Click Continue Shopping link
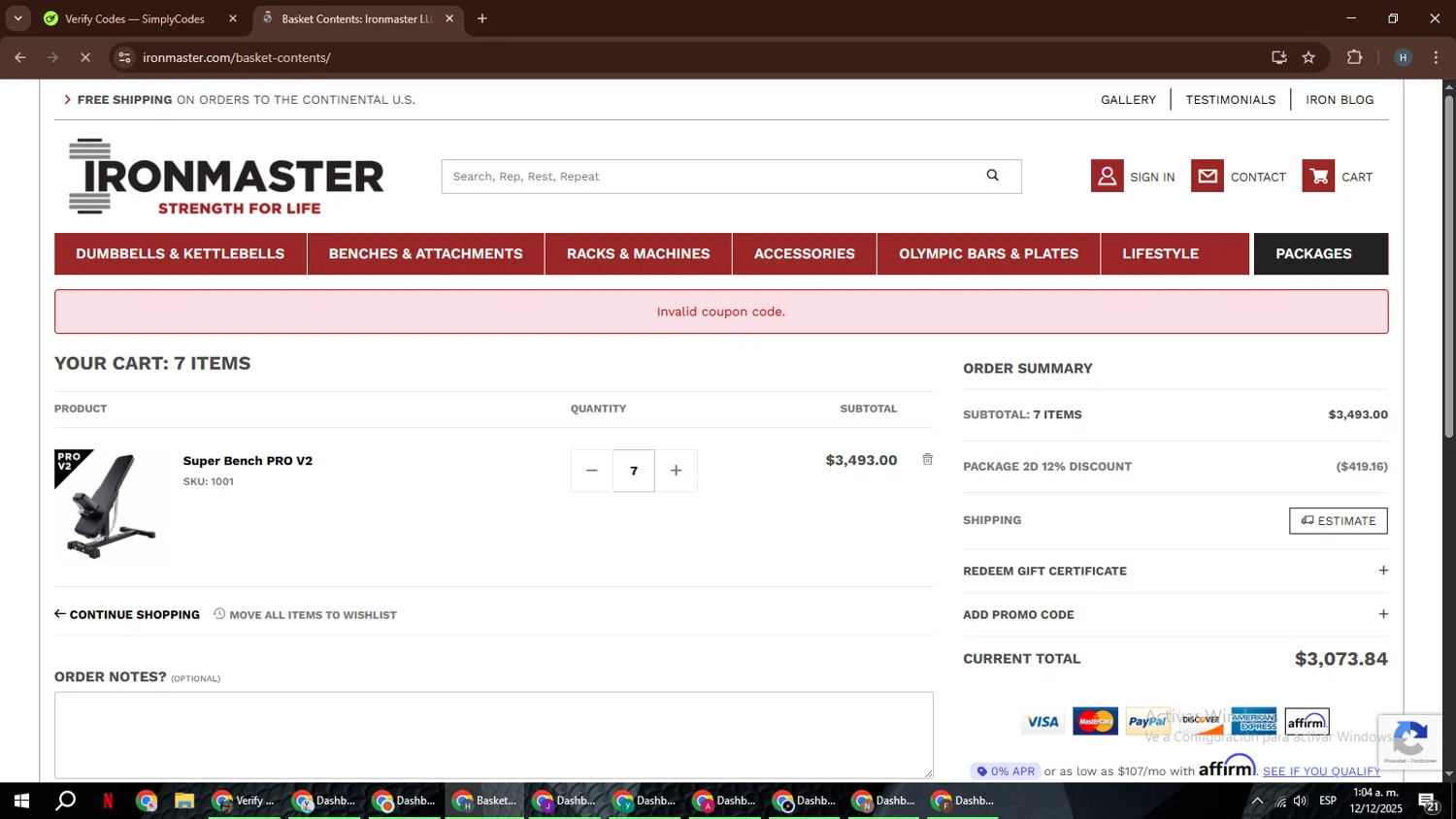This screenshot has width=1456, height=819. click(x=127, y=614)
